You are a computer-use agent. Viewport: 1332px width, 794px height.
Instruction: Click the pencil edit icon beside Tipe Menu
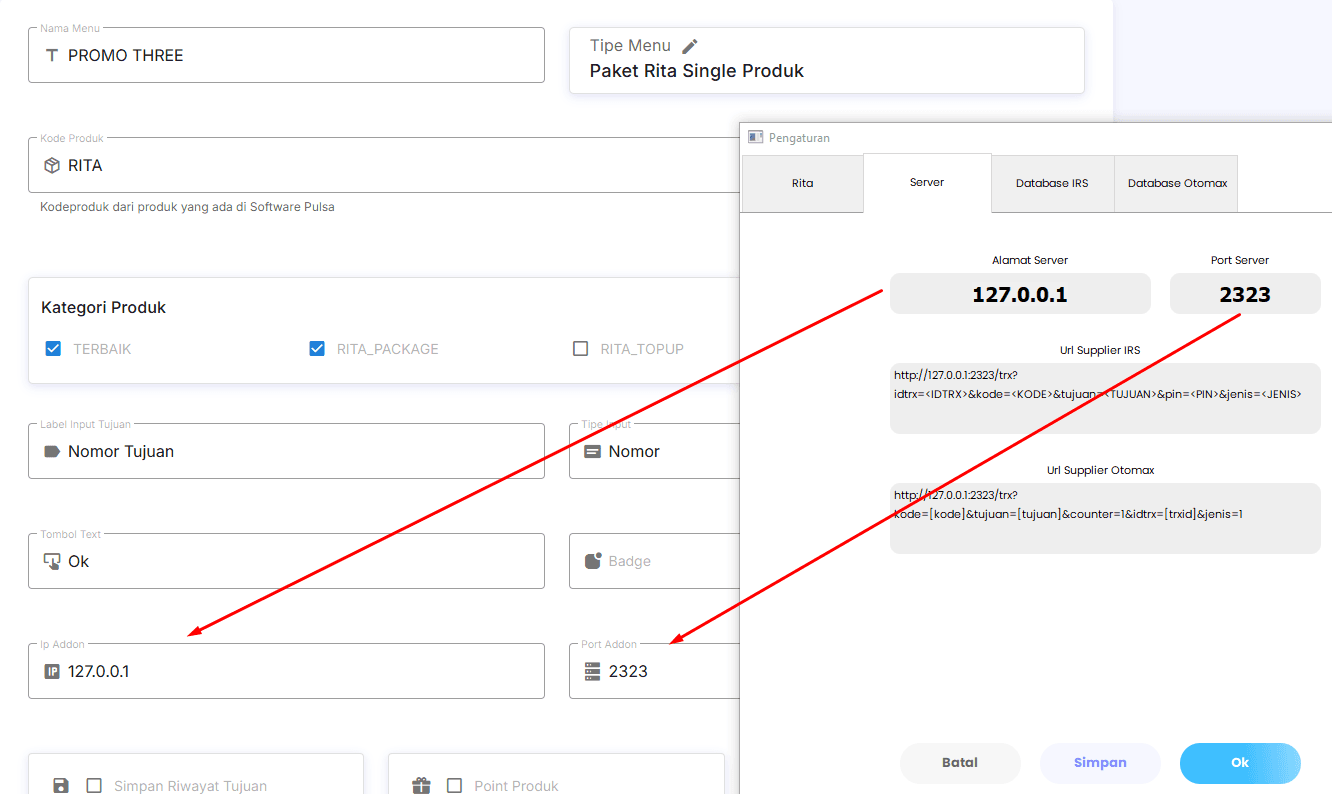pos(690,46)
